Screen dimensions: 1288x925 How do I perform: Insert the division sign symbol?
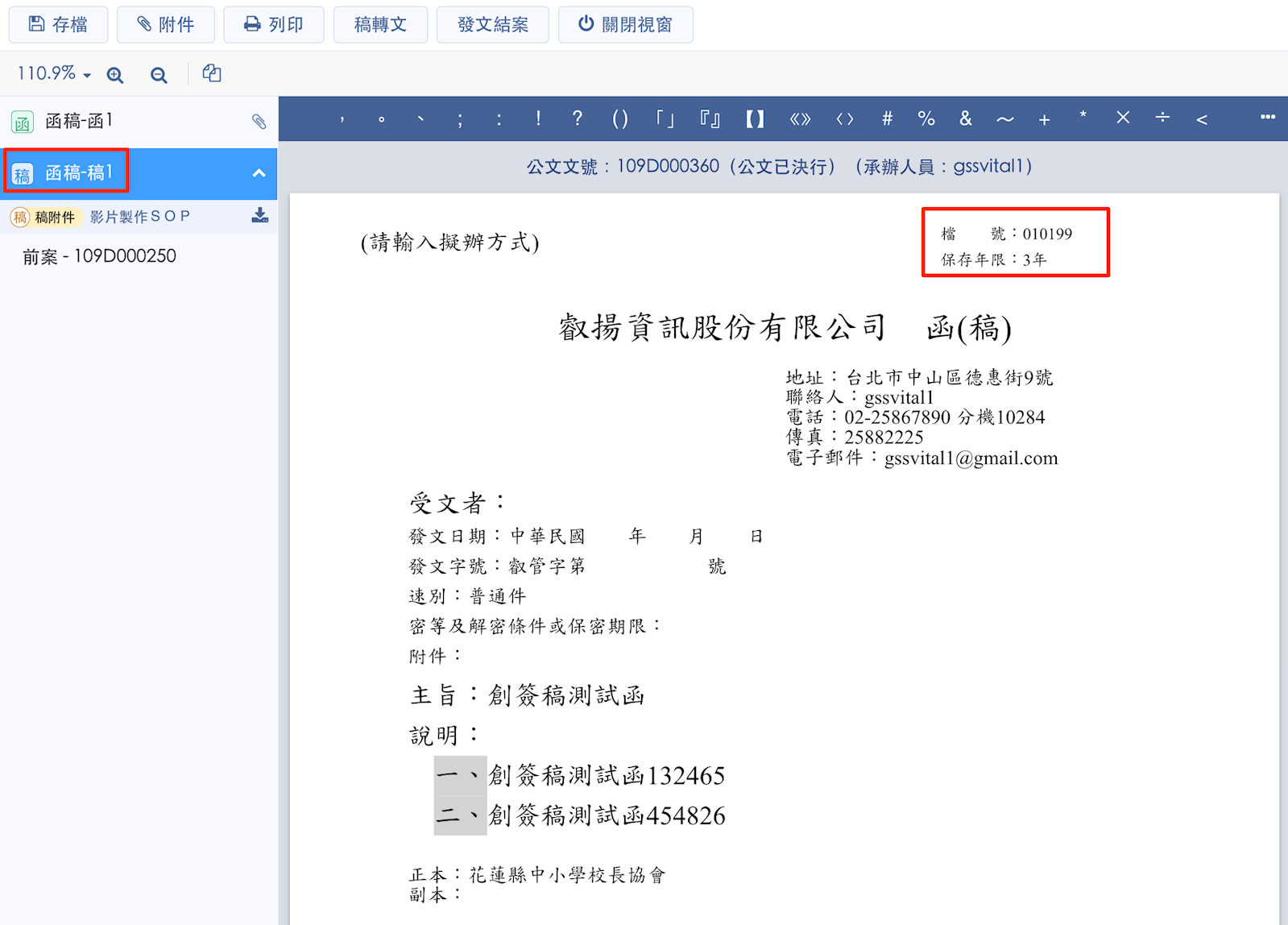click(1162, 118)
